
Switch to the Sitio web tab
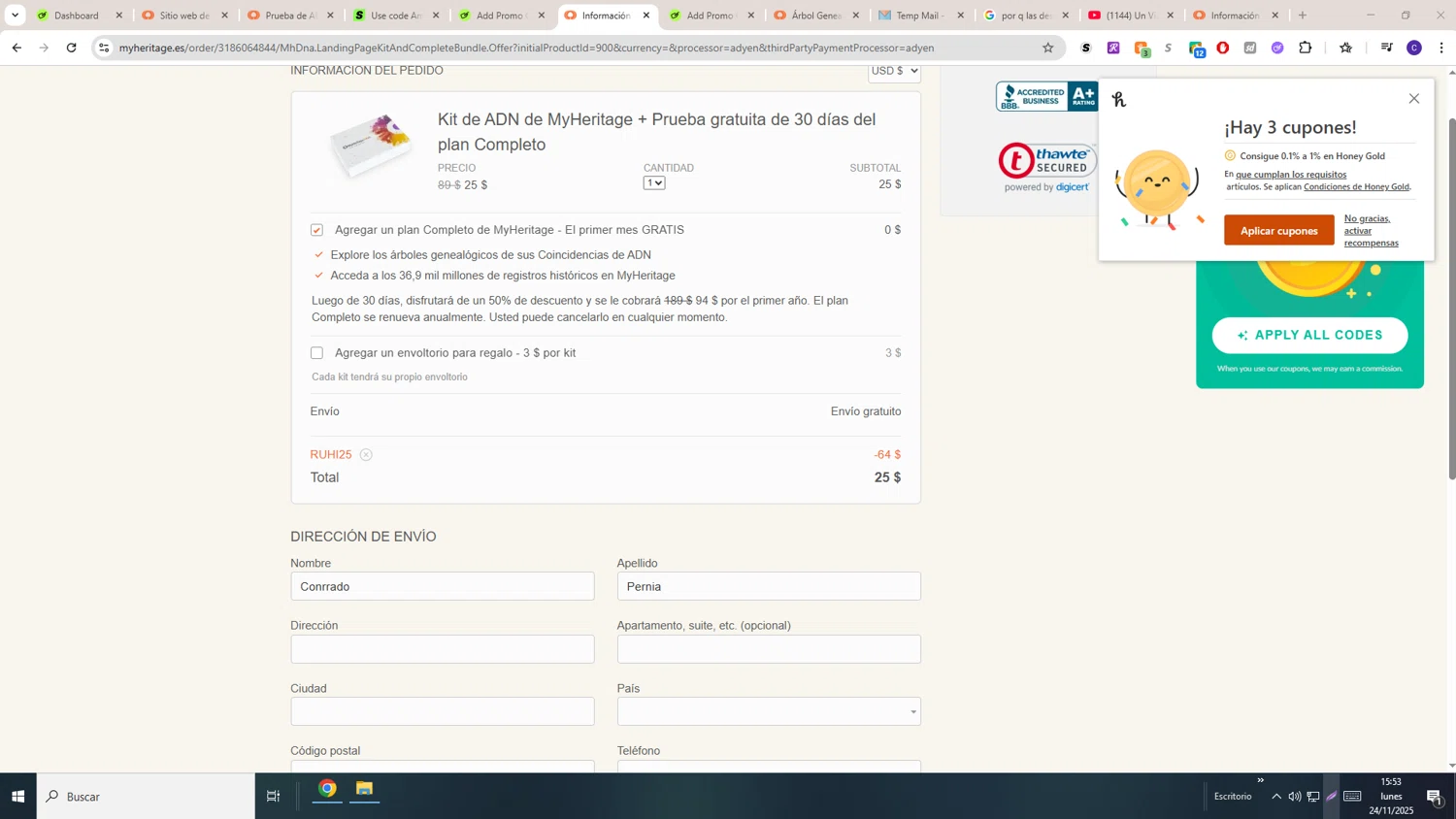pos(183,16)
